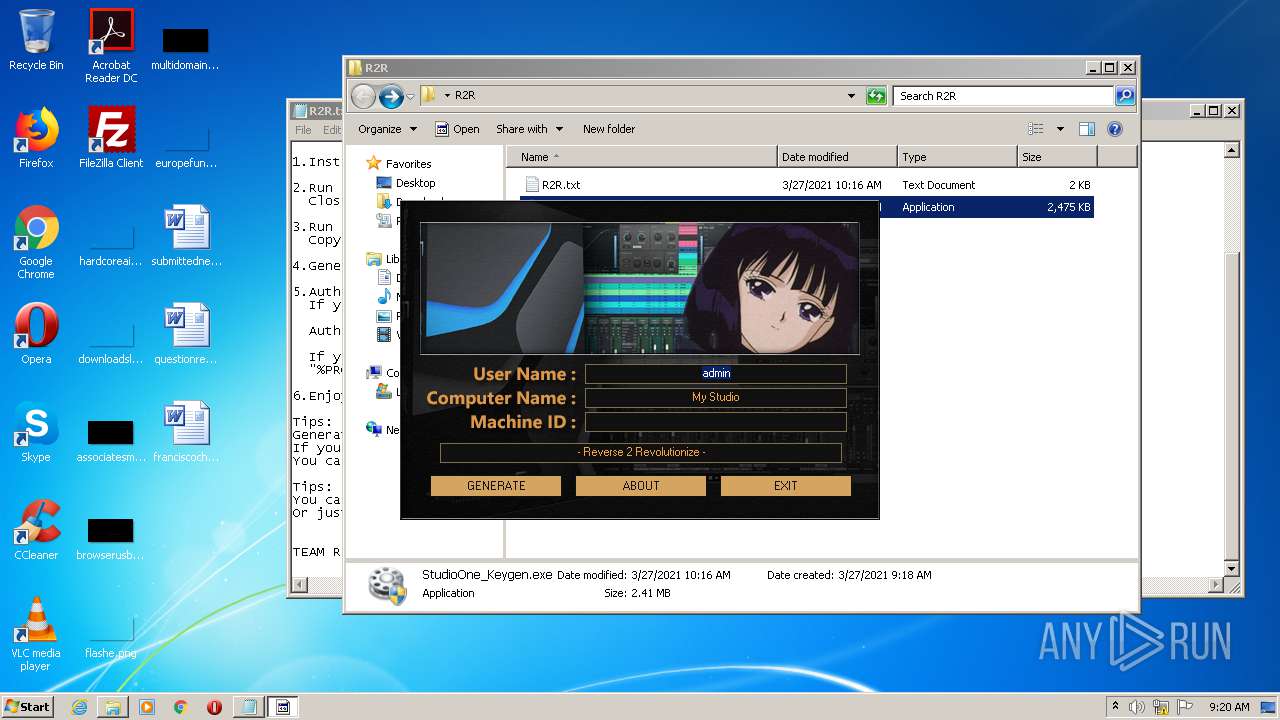Click the search magnifier in Explorer
1280x720 pixels.
1125,96
